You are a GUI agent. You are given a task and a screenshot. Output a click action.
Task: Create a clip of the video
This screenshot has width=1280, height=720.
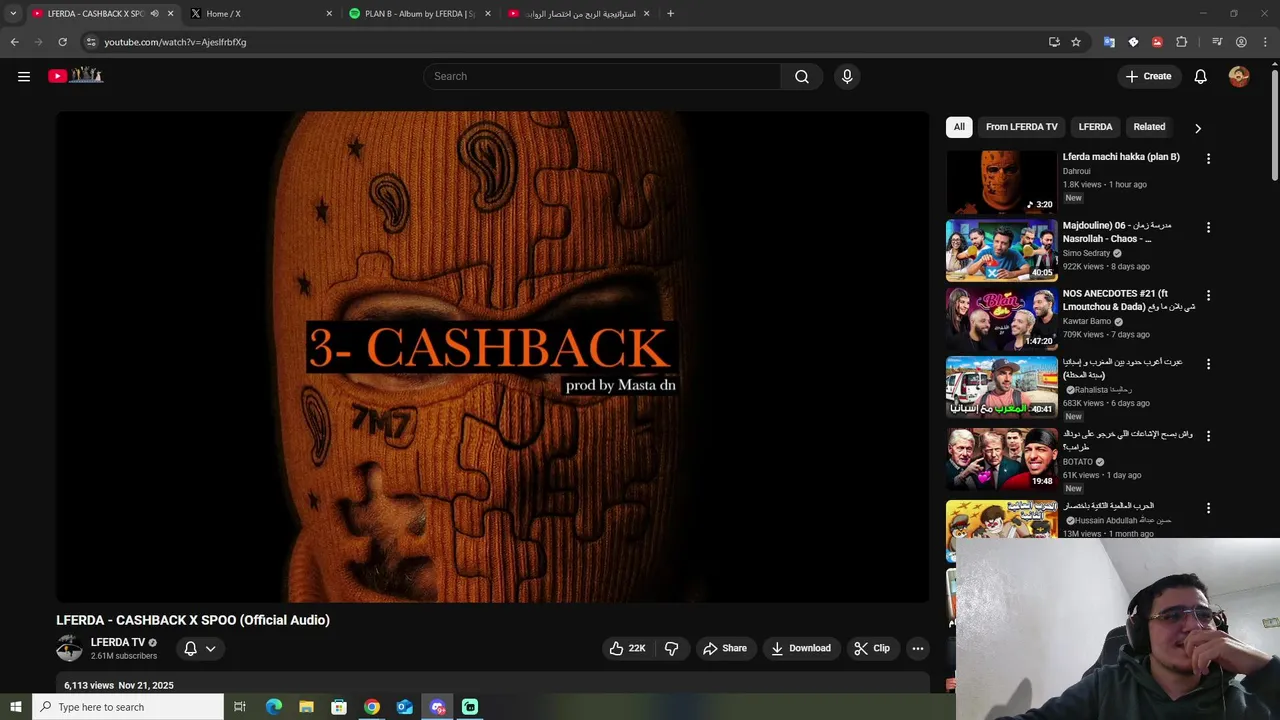point(872,648)
